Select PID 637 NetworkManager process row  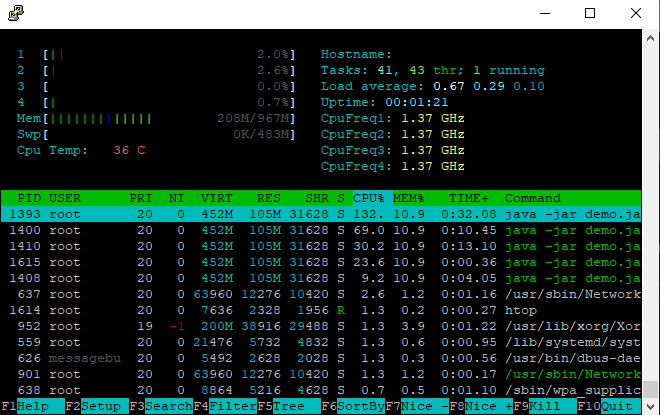(321, 294)
